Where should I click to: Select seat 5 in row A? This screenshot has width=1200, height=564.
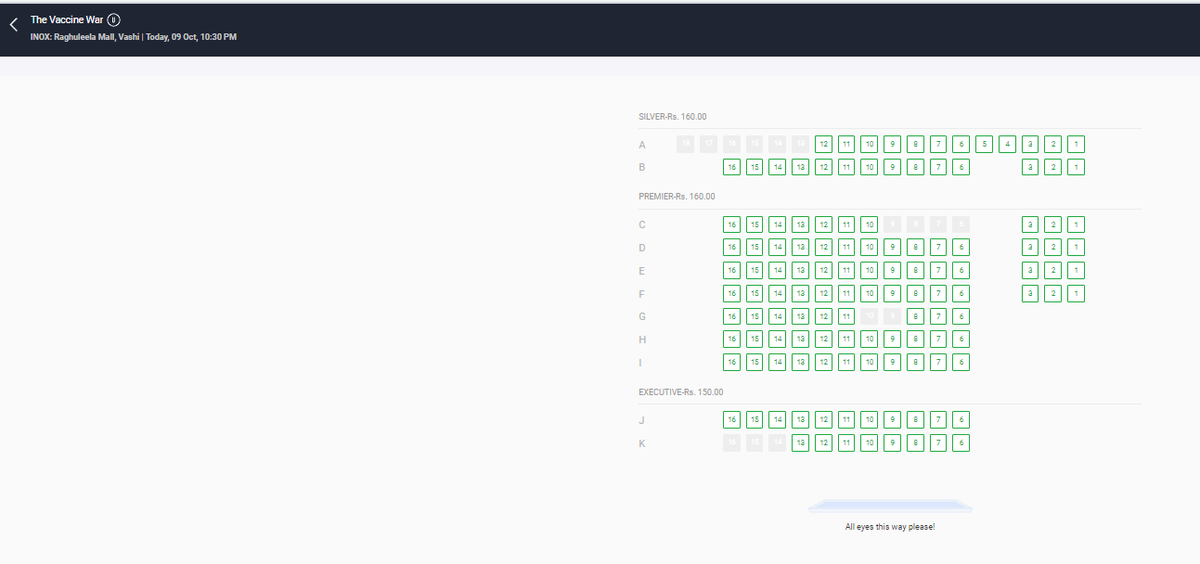pos(985,144)
